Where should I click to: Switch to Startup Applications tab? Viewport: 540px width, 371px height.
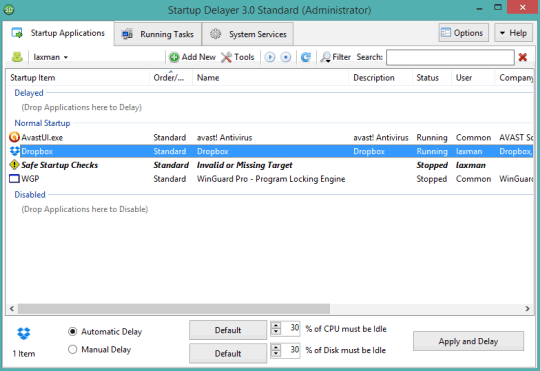58,33
